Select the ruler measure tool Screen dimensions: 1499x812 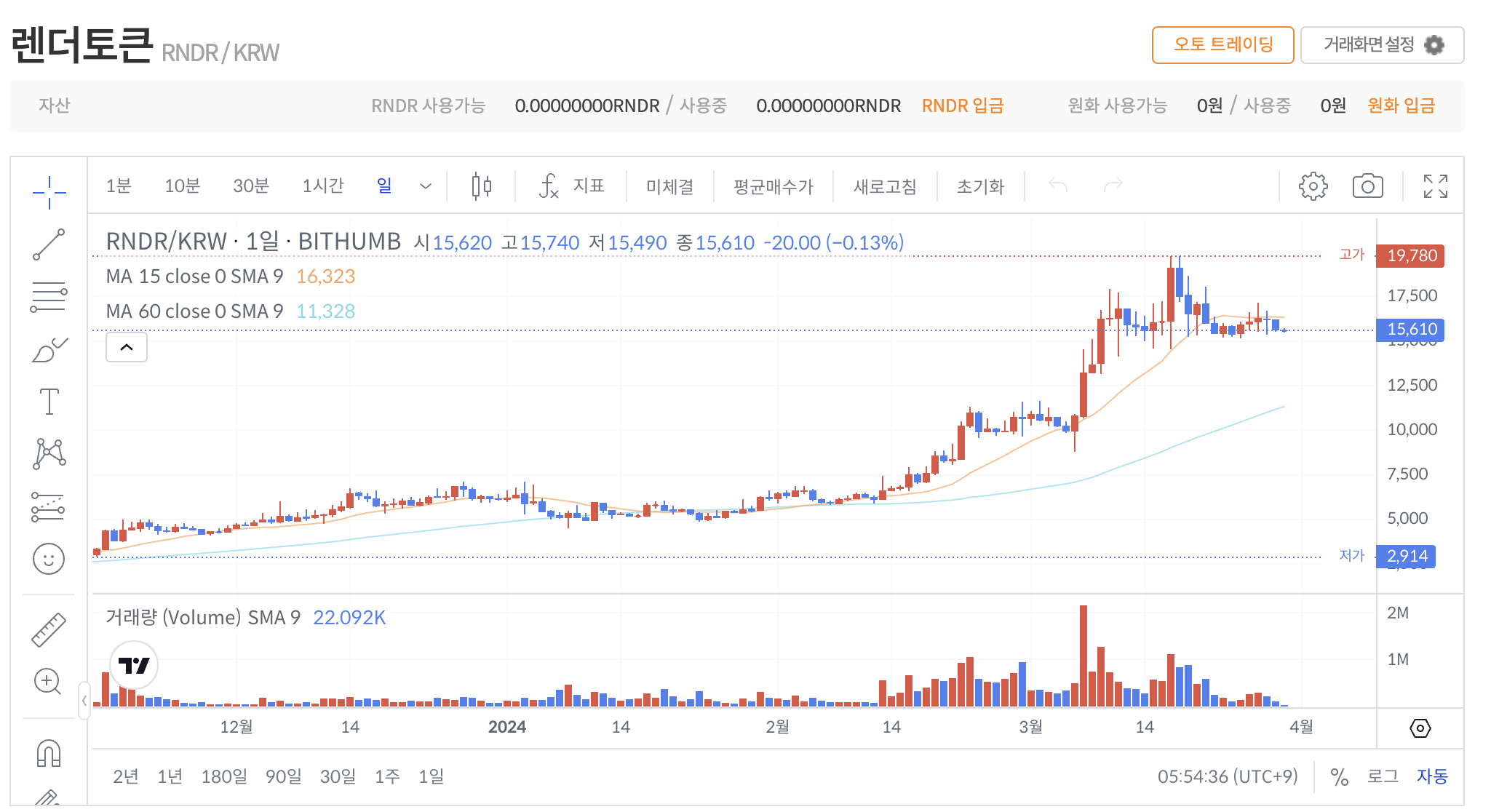click(x=49, y=629)
